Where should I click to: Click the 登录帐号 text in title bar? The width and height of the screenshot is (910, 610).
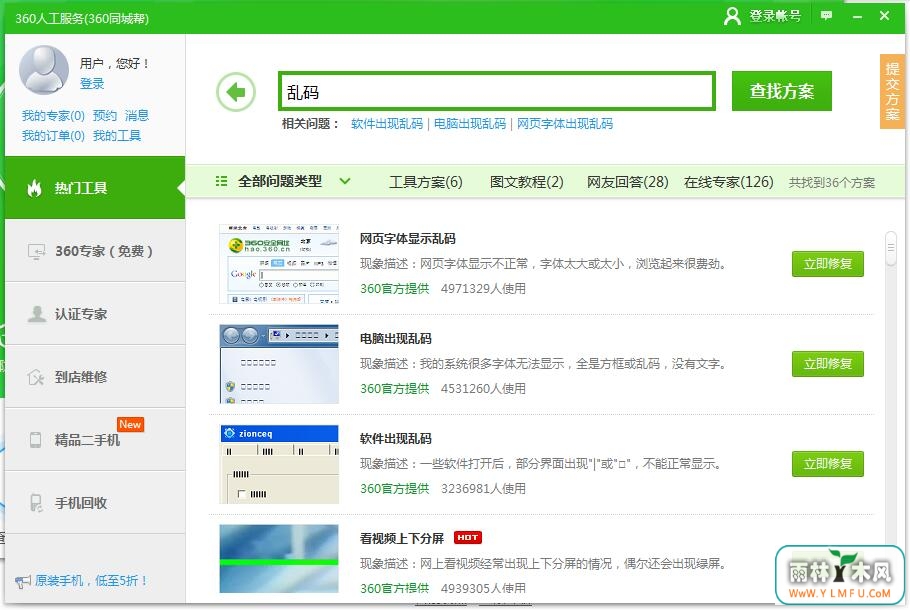[775, 16]
